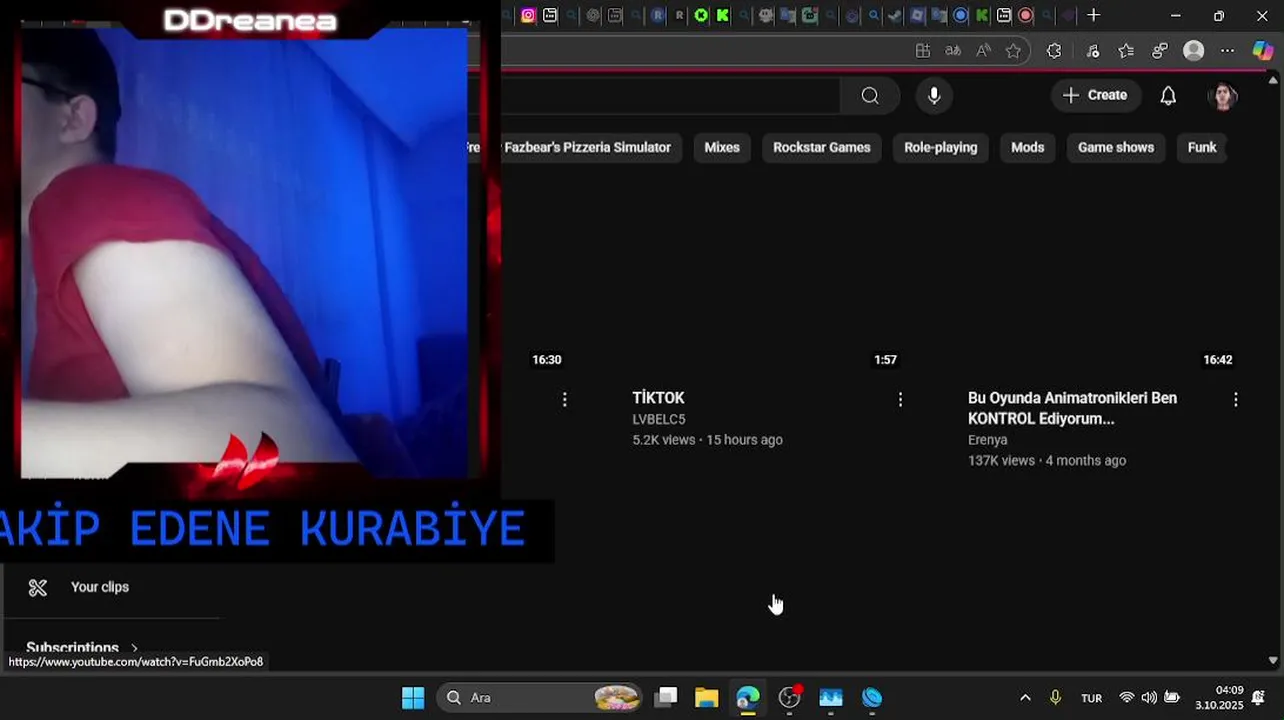Click the page scrollbar down arrow

1273,660
